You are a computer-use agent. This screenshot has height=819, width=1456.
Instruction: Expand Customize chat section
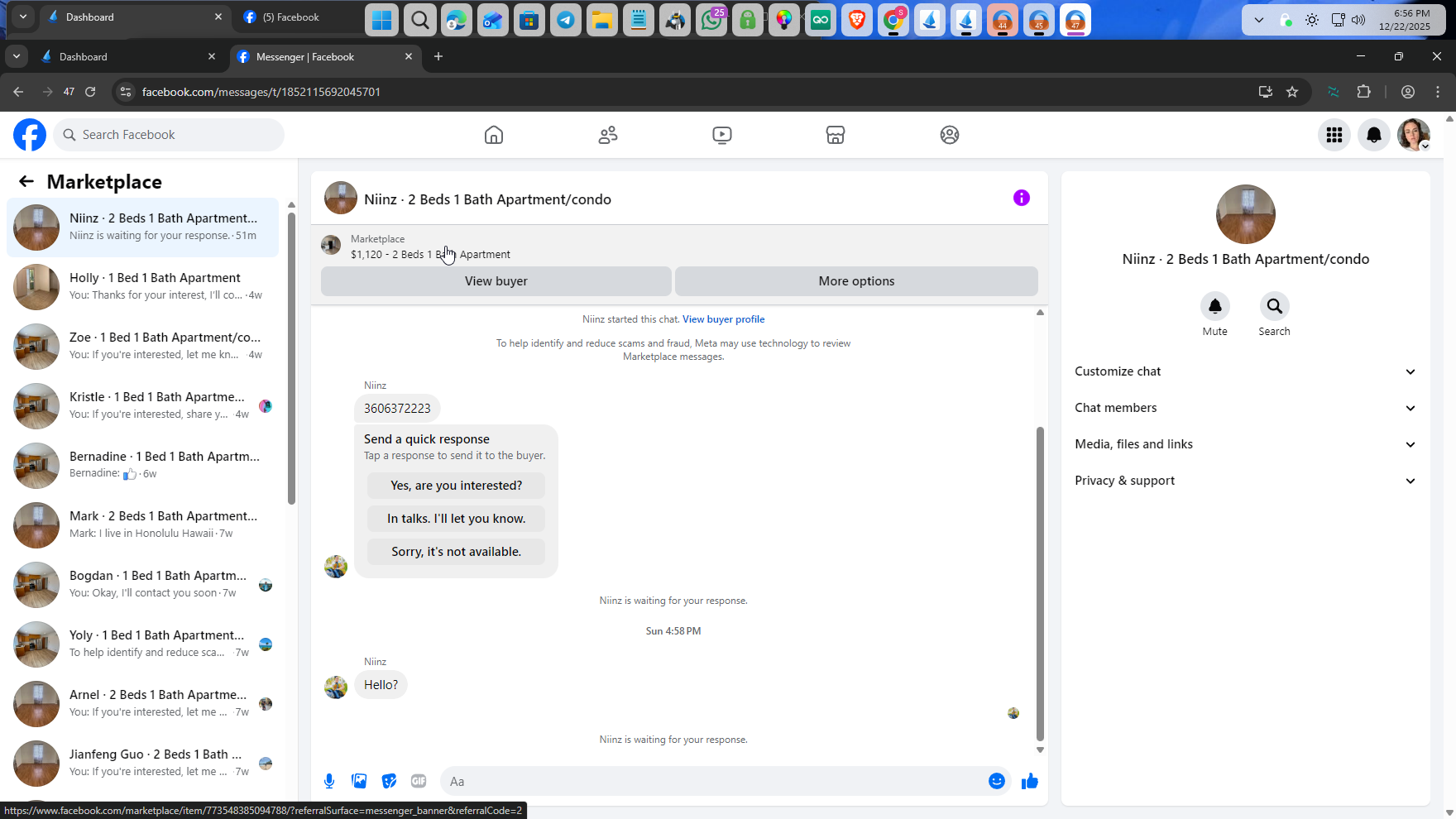click(1246, 371)
